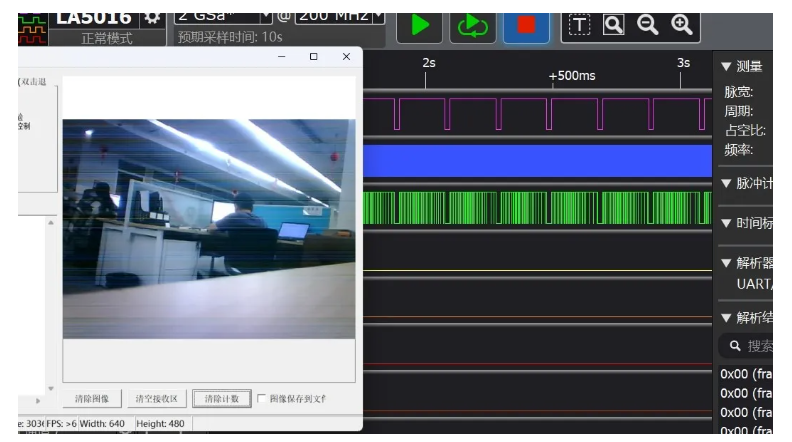Open LA5016 device settings gear

152,18
